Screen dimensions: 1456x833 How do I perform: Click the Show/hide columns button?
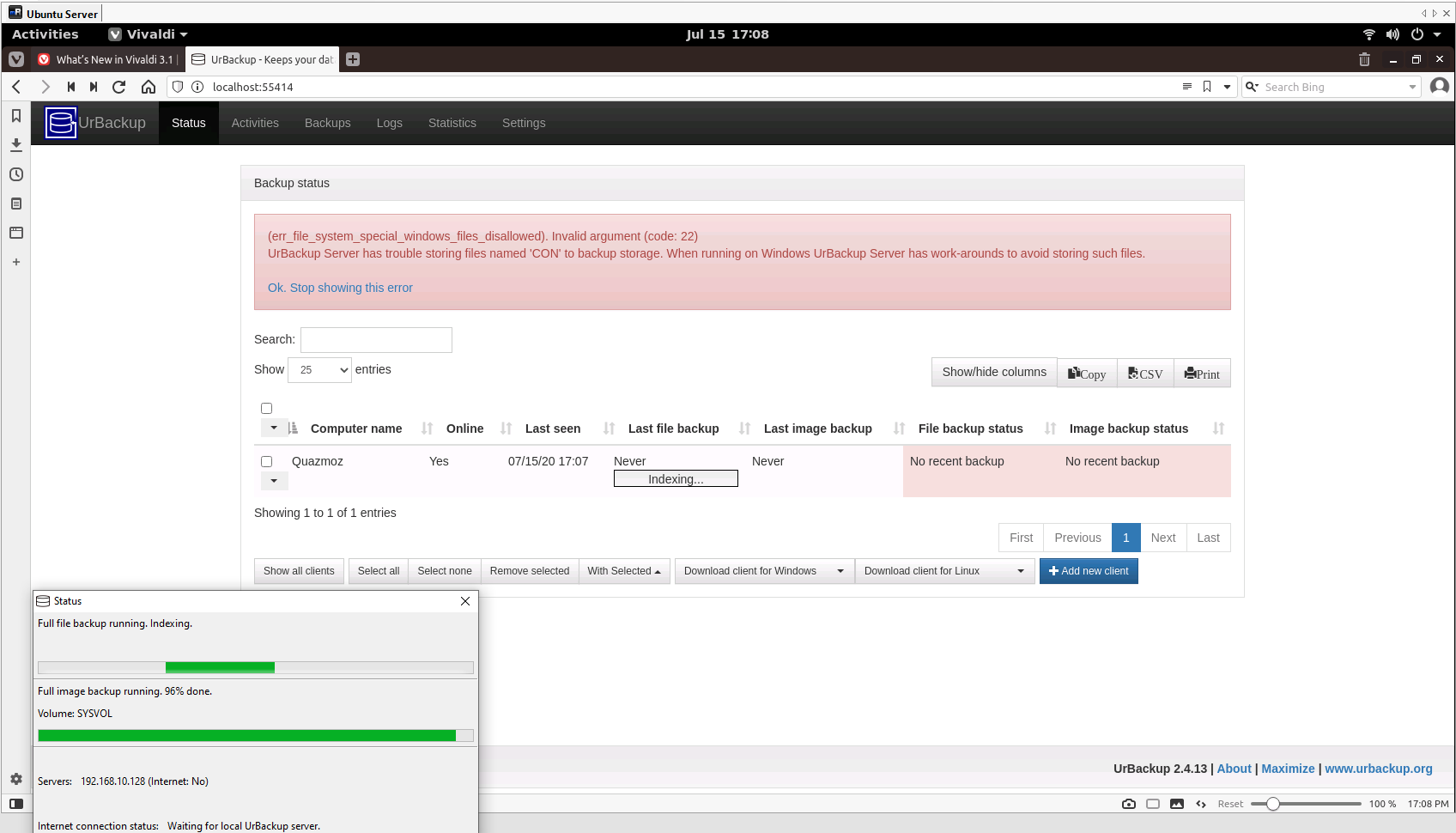click(994, 373)
